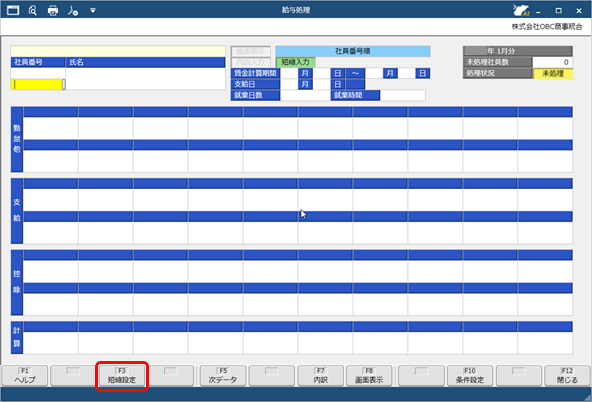
Task: Click the AI mascot icon
Action: click(x=521, y=10)
